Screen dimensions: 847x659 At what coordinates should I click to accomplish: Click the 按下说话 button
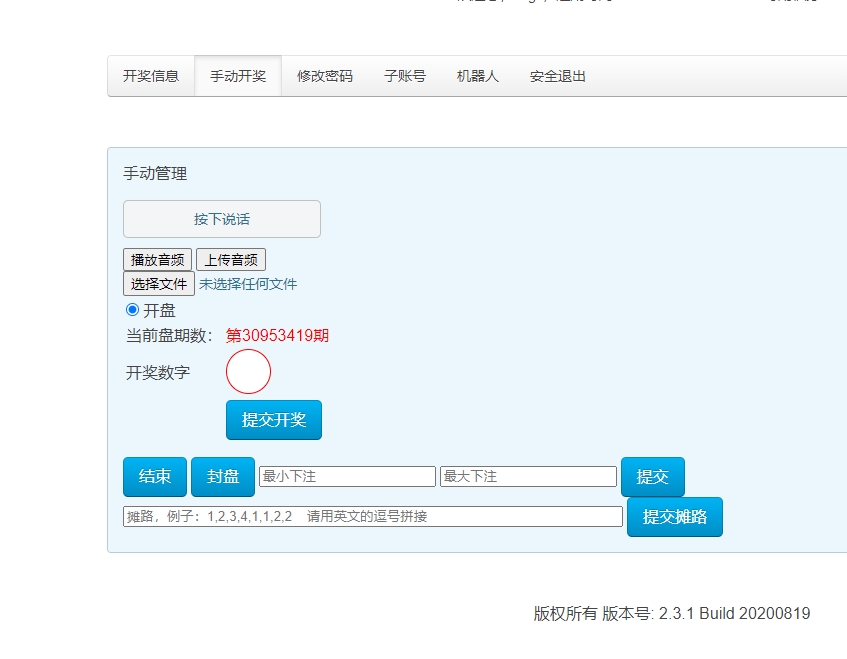222,219
